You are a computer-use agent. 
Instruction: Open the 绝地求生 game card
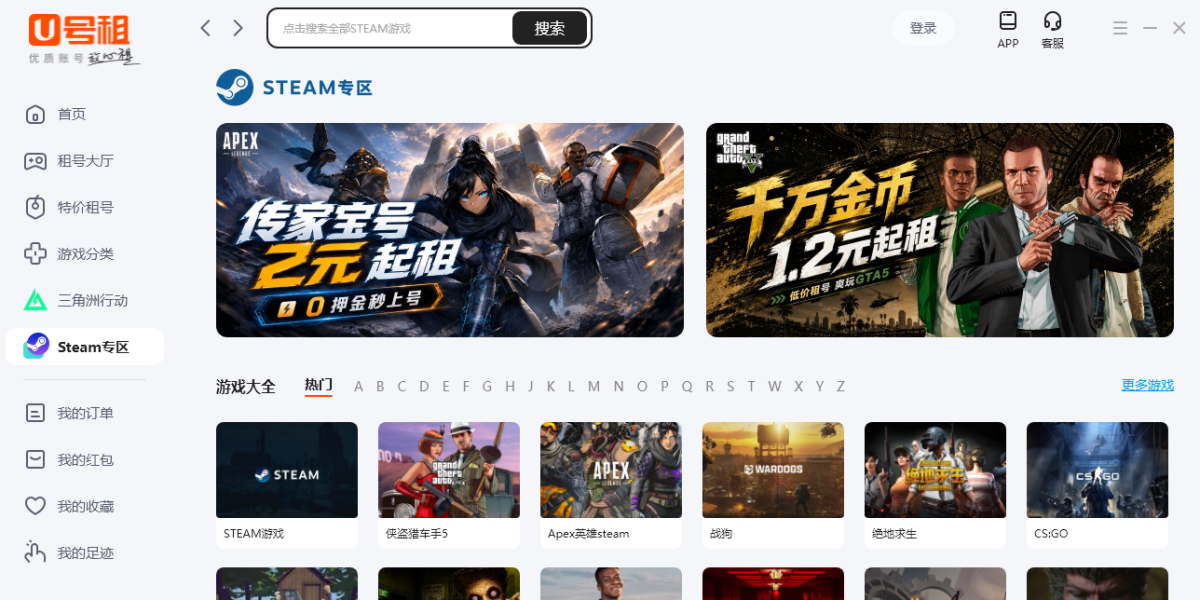pos(935,485)
